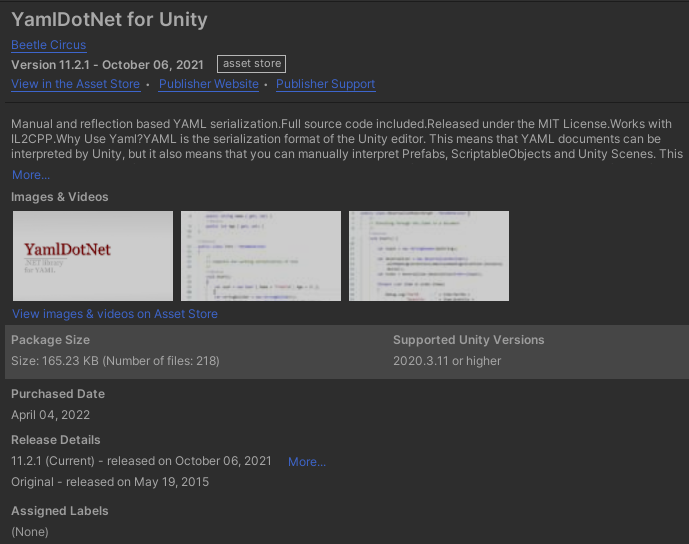Click the Package Size heading
Image resolution: width=689 pixels, height=544 pixels.
pos(51,340)
